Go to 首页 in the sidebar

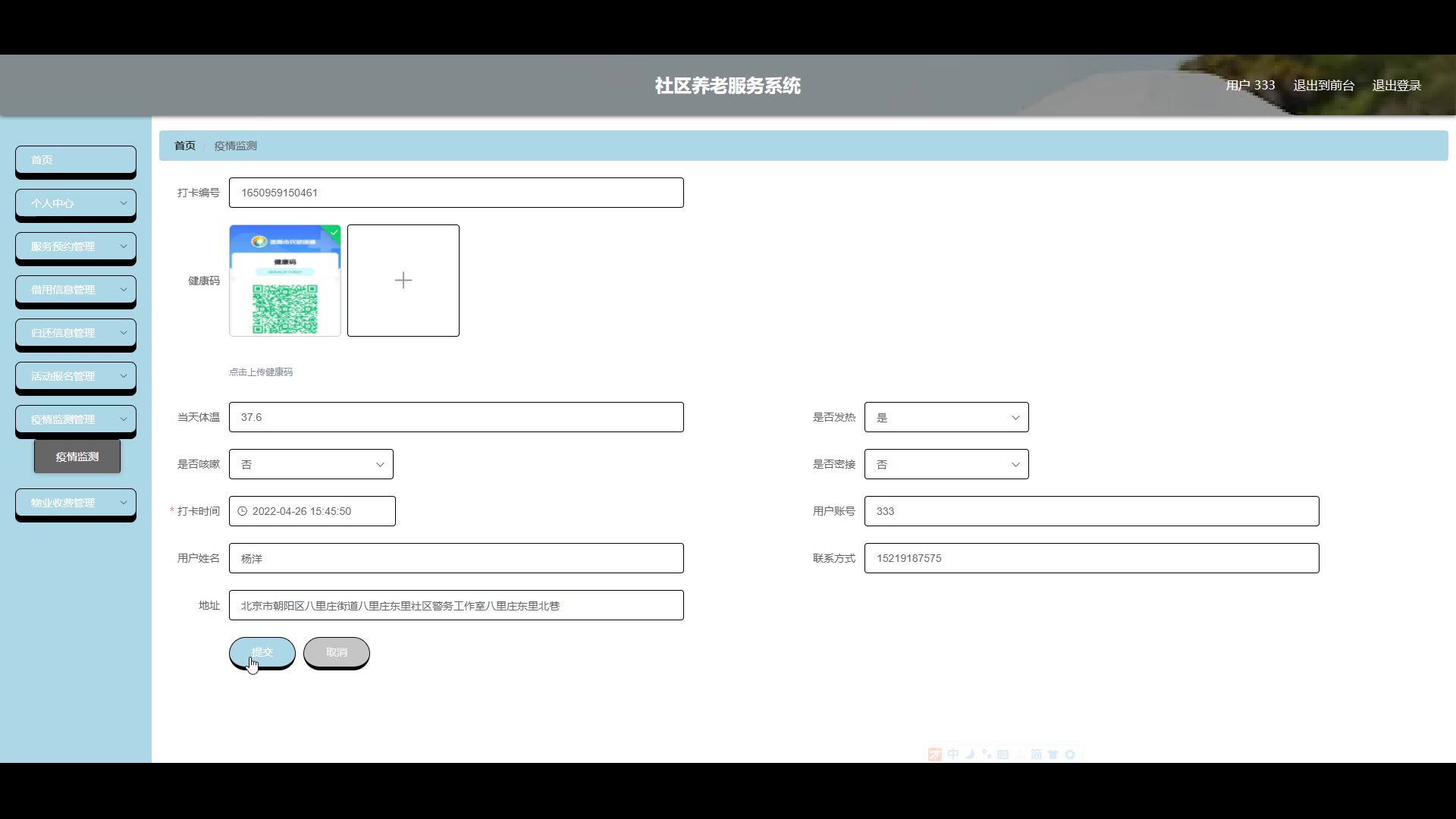(76, 160)
